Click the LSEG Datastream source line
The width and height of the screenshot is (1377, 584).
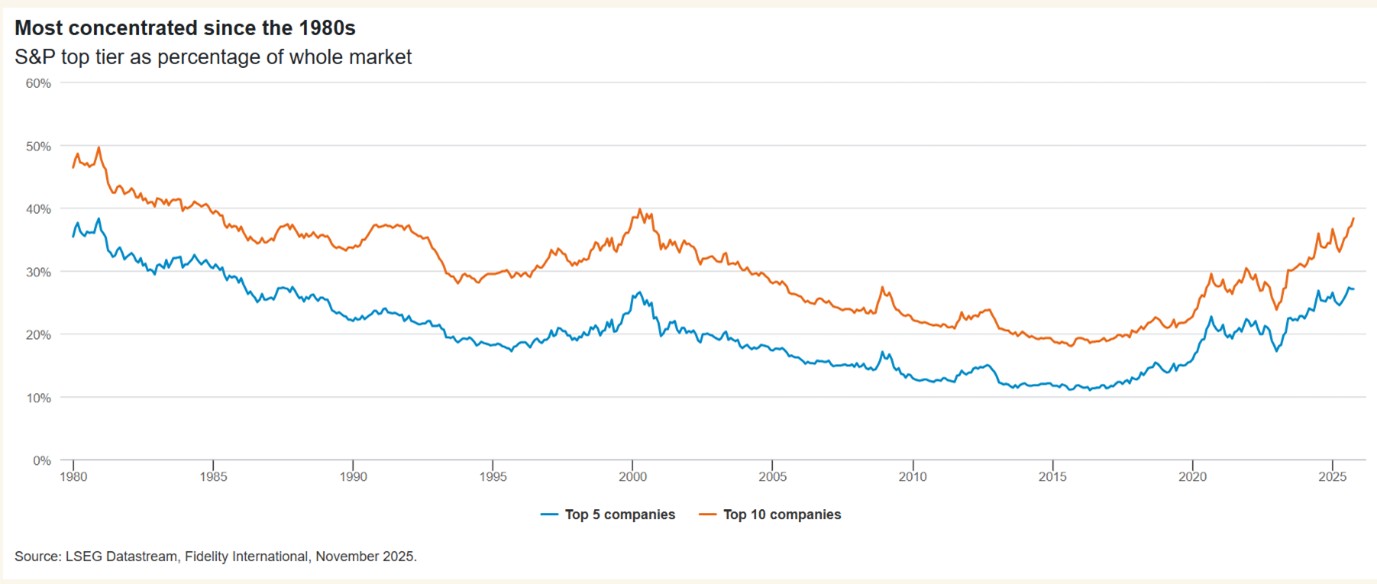215,556
